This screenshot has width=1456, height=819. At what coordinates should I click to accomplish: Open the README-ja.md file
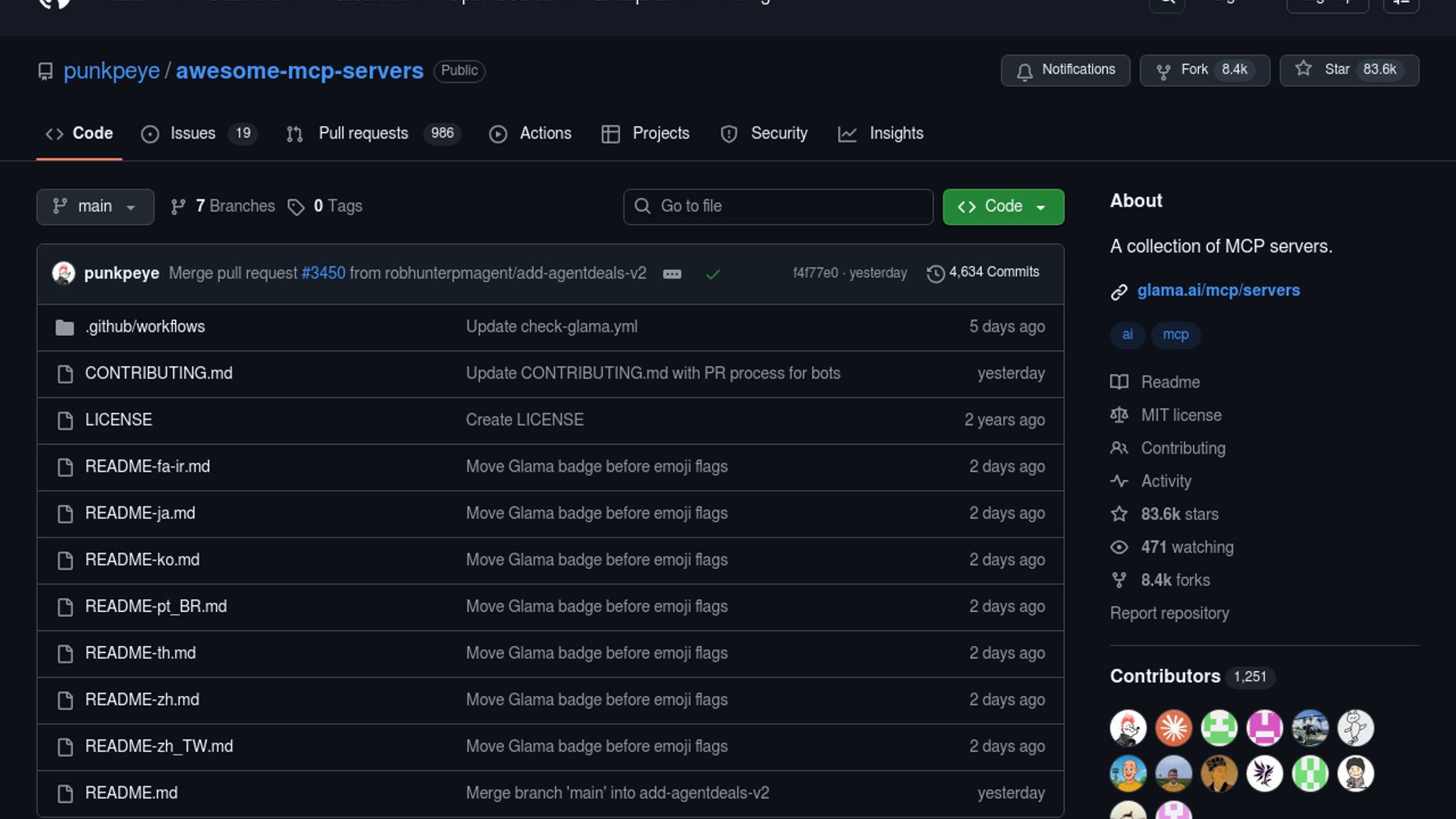point(140,513)
